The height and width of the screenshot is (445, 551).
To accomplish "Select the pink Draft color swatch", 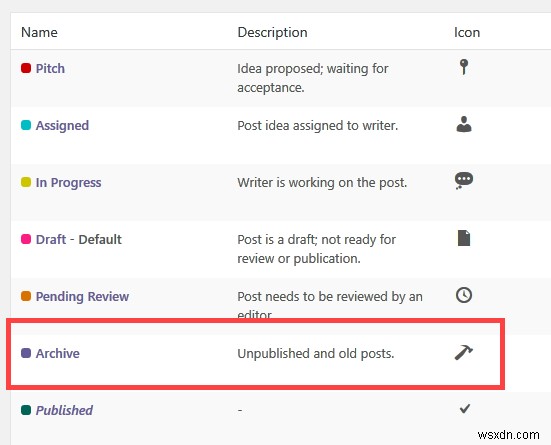I will click(x=26, y=239).
